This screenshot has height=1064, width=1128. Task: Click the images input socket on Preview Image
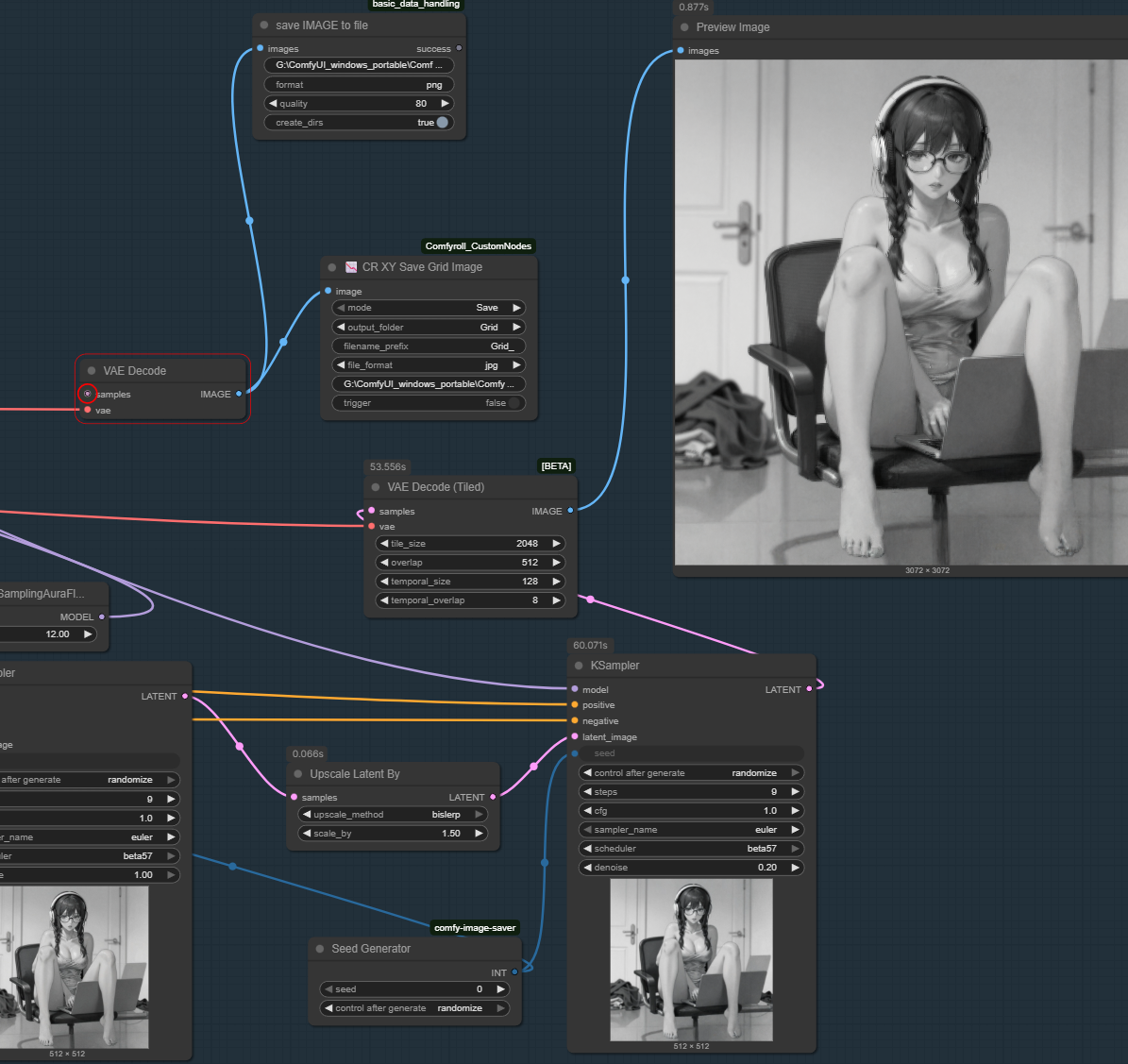[x=681, y=50]
